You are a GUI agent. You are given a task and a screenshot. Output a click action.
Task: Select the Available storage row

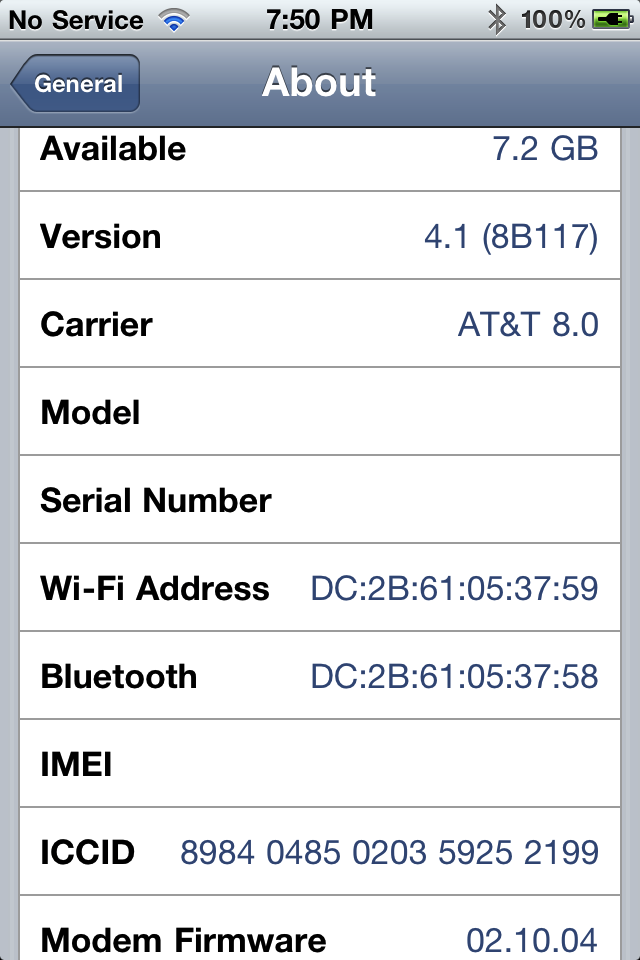pos(320,150)
